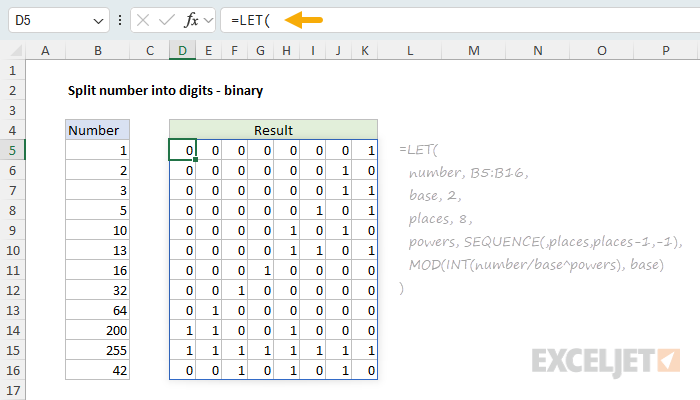Screen dimensions: 700x400
Task: Click the fill handle on cell D5
Action: (196, 159)
